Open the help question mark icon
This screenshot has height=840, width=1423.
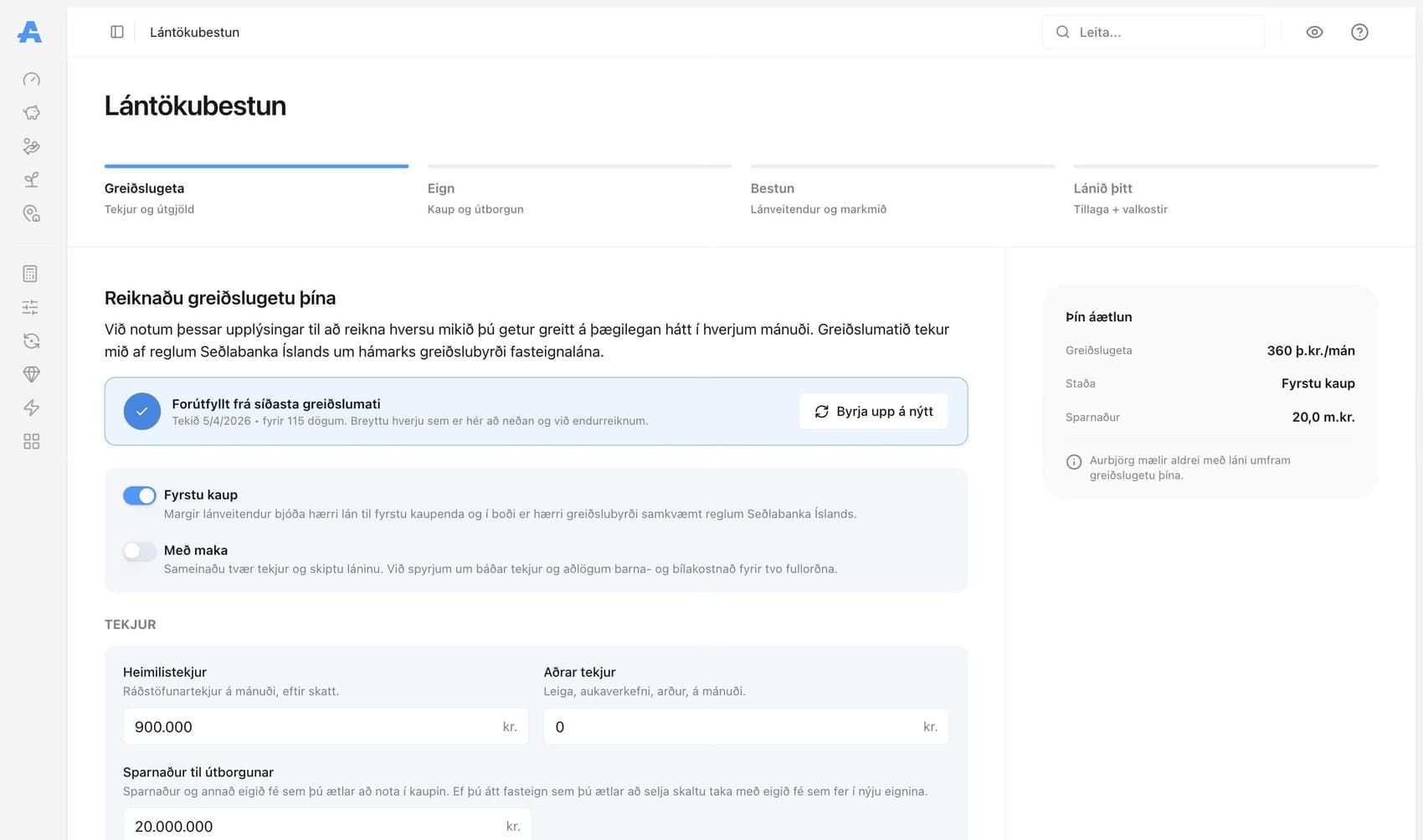pyautogui.click(x=1359, y=32)
